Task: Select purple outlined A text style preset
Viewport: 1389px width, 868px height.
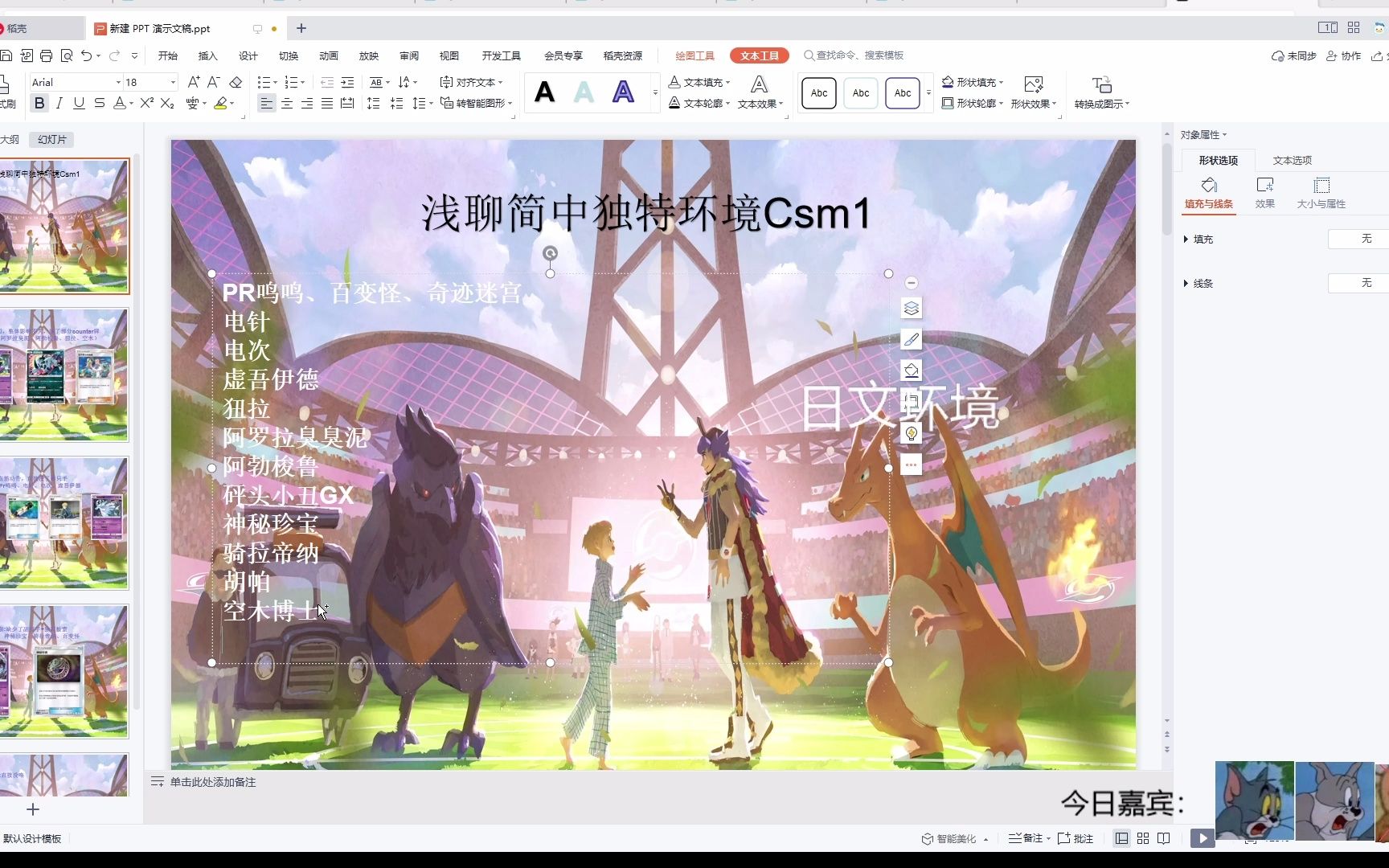Action: [623, 92]
